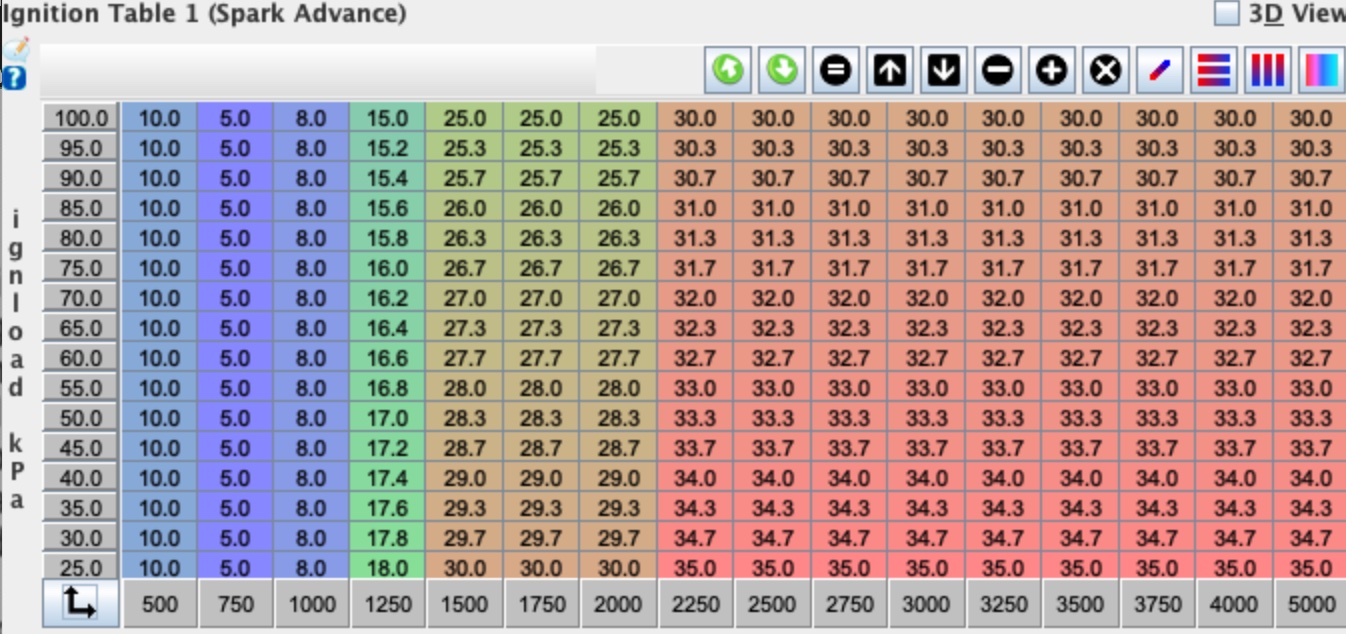Select cell 18.0 at 1250 RPM

tap(388, 568)
